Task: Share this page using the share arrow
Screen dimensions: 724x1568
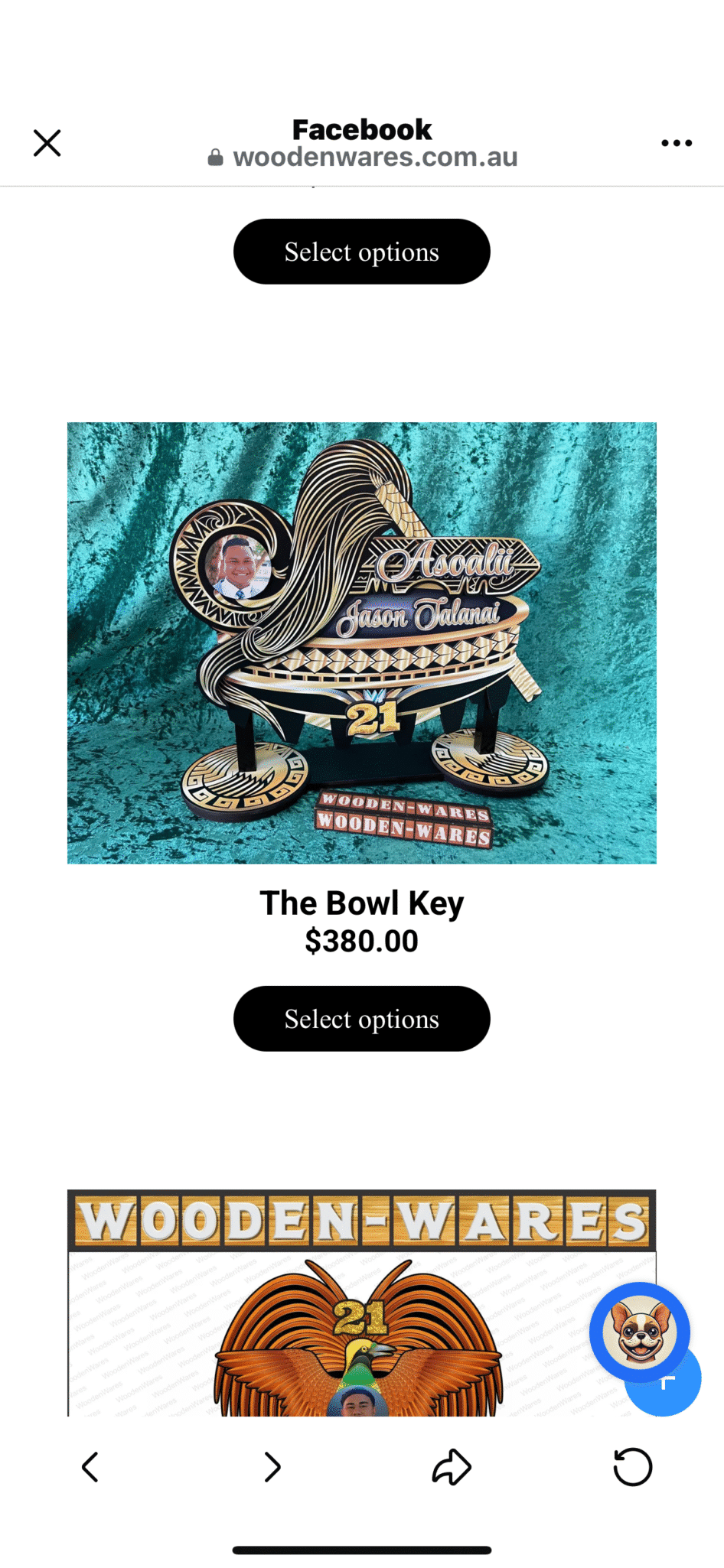Action: (452, 1467)
